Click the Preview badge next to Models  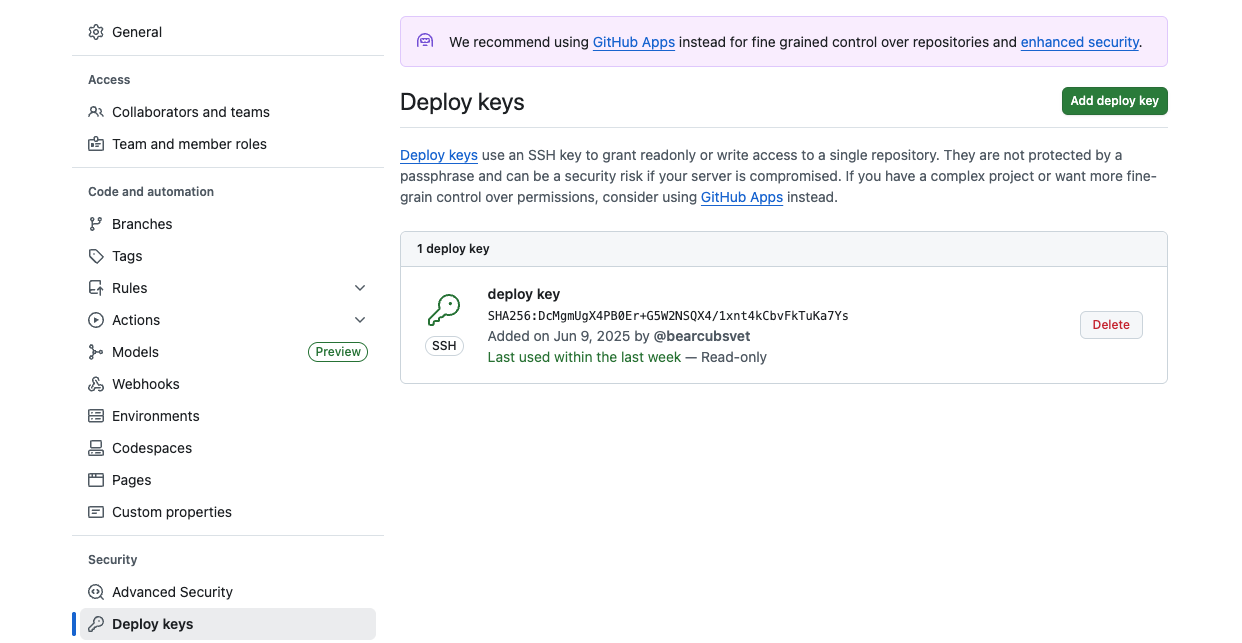(338, 352)
